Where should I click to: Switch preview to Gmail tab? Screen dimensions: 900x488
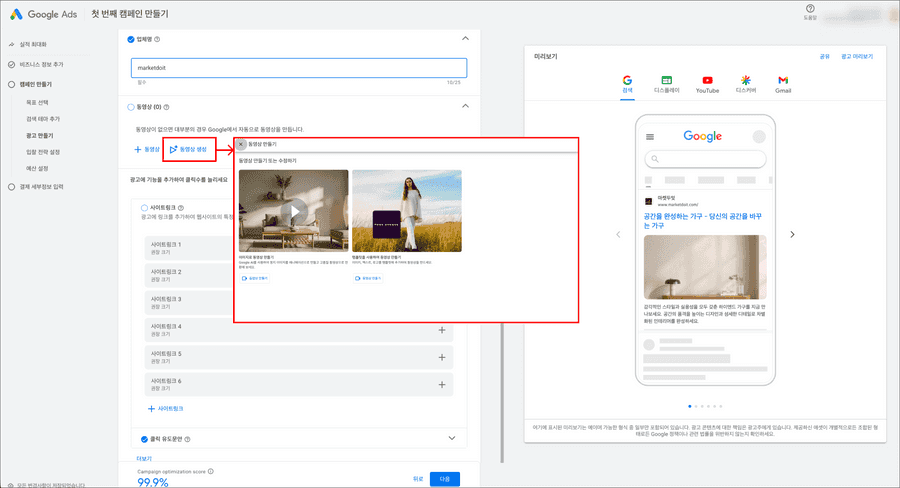(x=783, y=84)
